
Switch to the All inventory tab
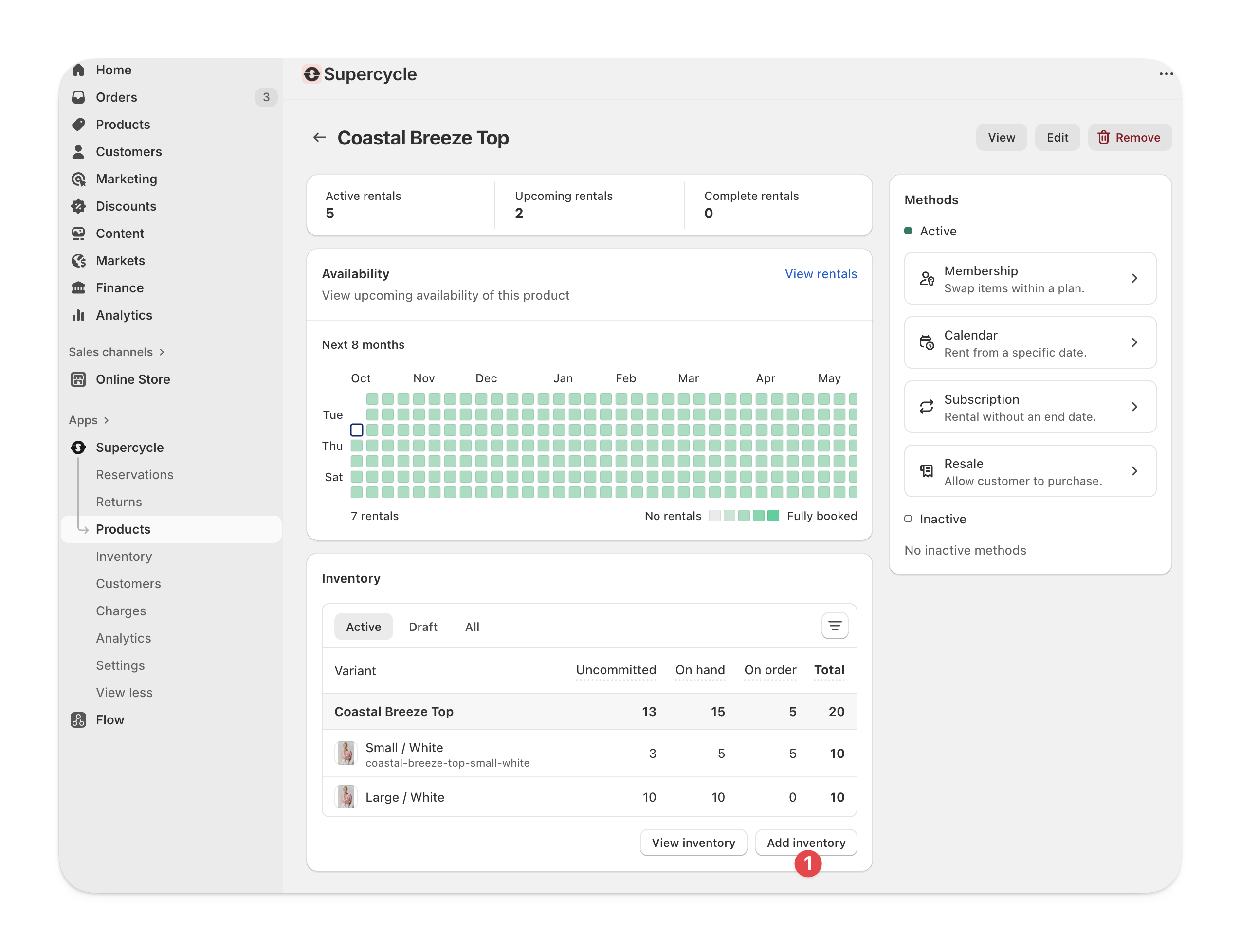[472, 627]
